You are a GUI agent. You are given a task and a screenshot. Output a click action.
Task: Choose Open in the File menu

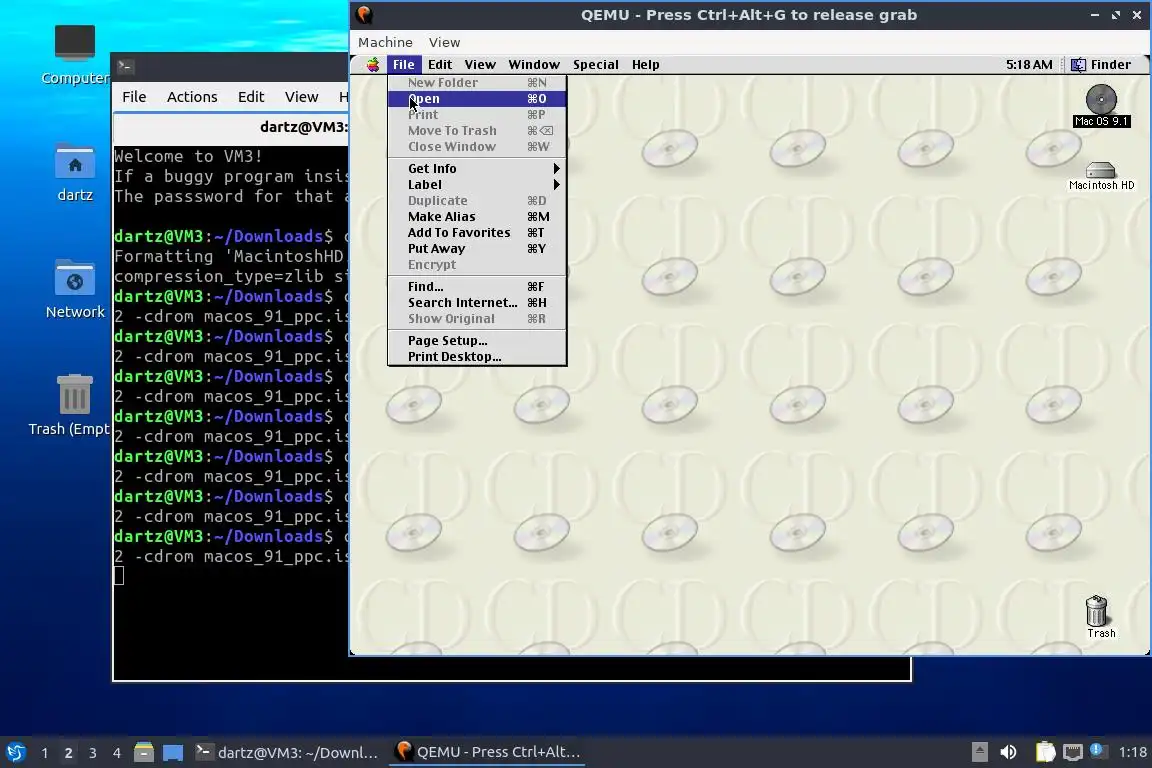[x=477, y=98]
